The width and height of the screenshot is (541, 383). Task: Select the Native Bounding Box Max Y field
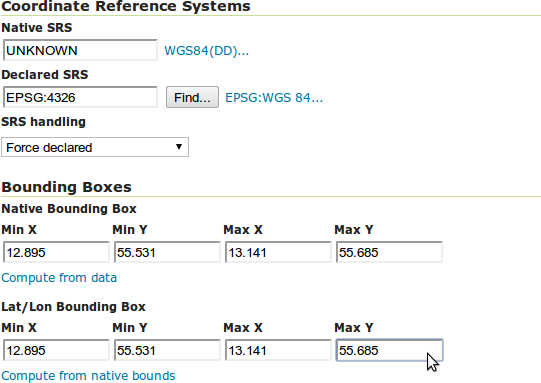tap(389, 252)
